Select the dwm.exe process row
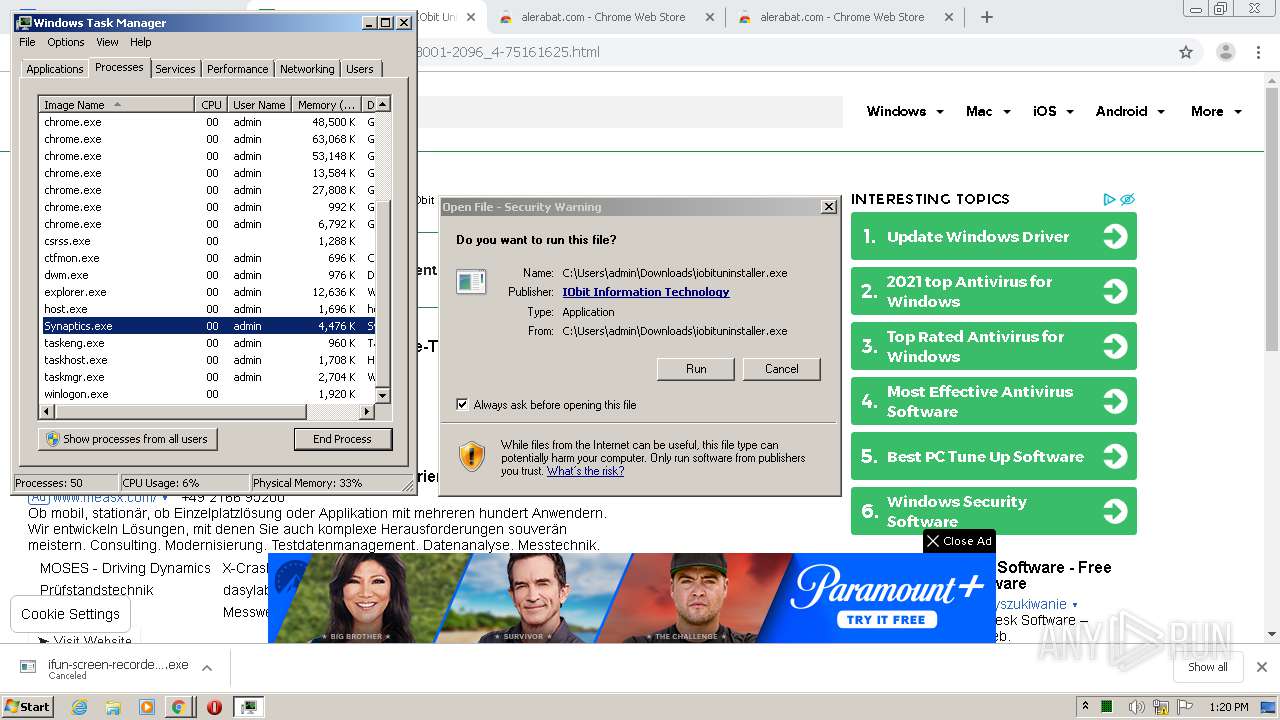The image size is (1280, 720). coord(208,275)
